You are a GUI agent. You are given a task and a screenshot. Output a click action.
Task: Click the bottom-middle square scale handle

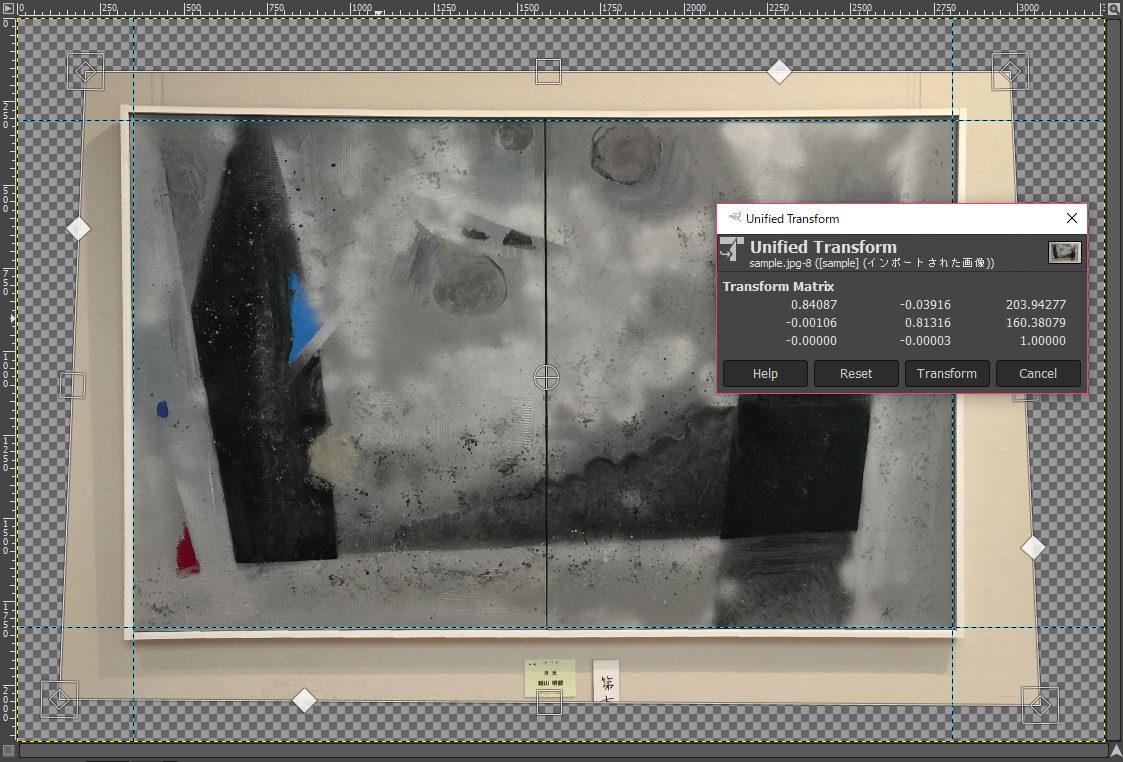click(549, 703)
